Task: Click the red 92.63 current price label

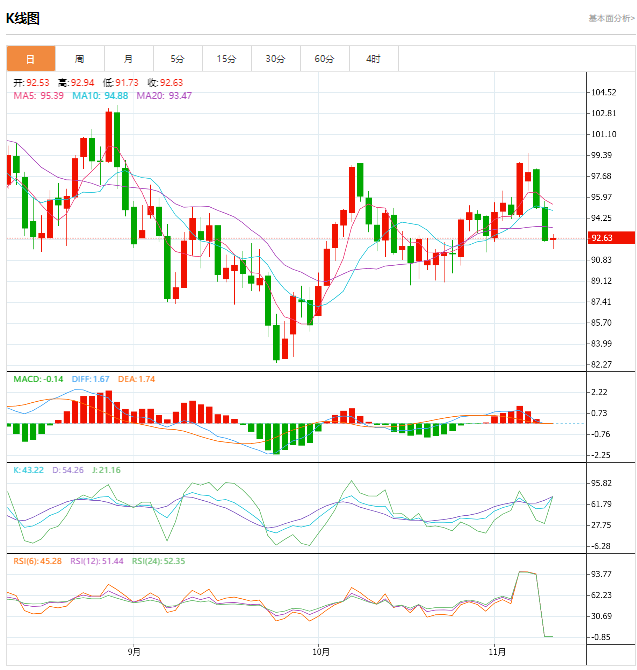Action: (612, 238)
